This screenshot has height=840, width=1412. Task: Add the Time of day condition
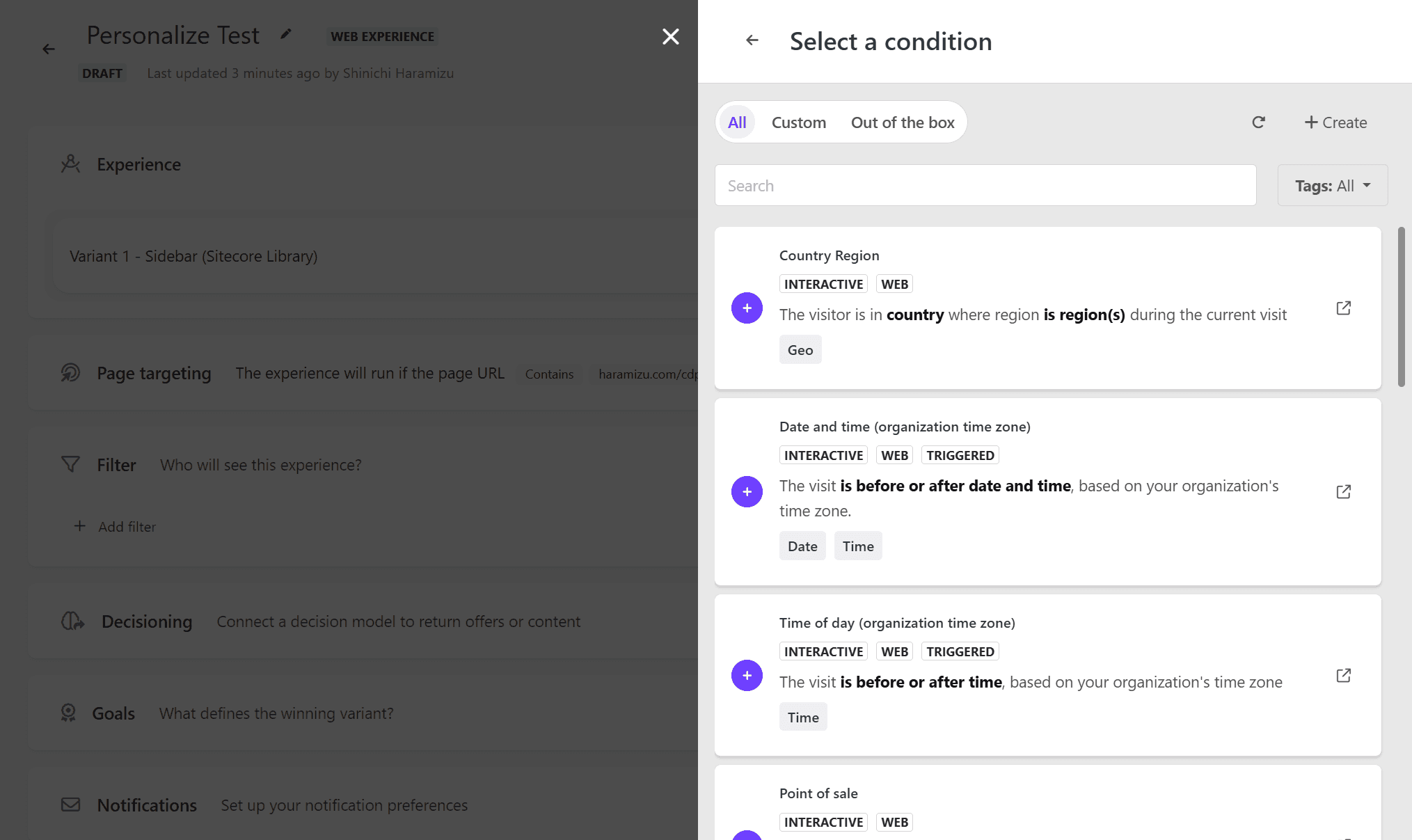pos(747,675)
